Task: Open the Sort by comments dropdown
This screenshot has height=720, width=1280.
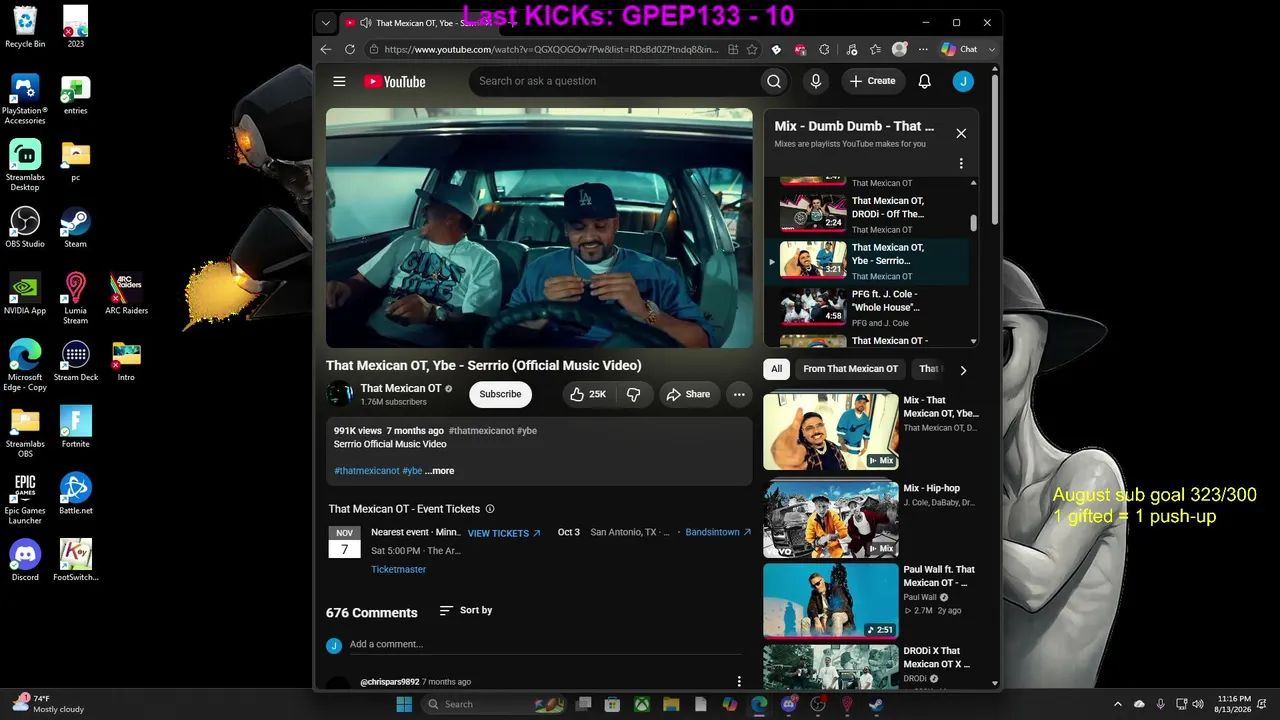Action: [x=466, y=610]
